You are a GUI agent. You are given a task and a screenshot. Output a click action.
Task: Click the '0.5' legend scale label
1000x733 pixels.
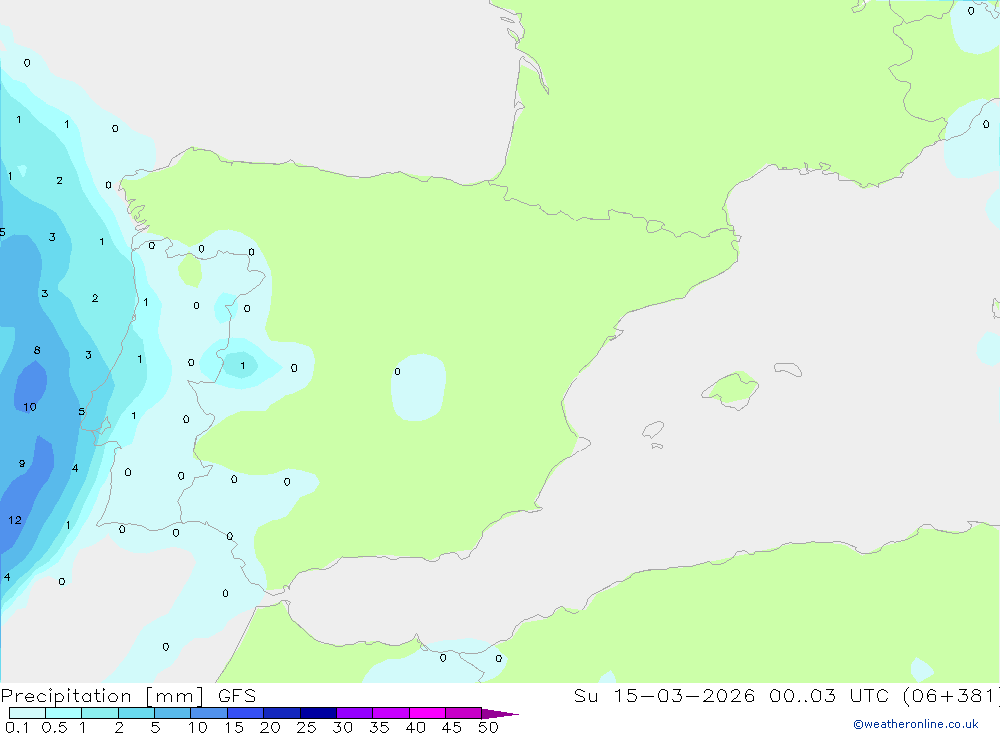point(55,727)
